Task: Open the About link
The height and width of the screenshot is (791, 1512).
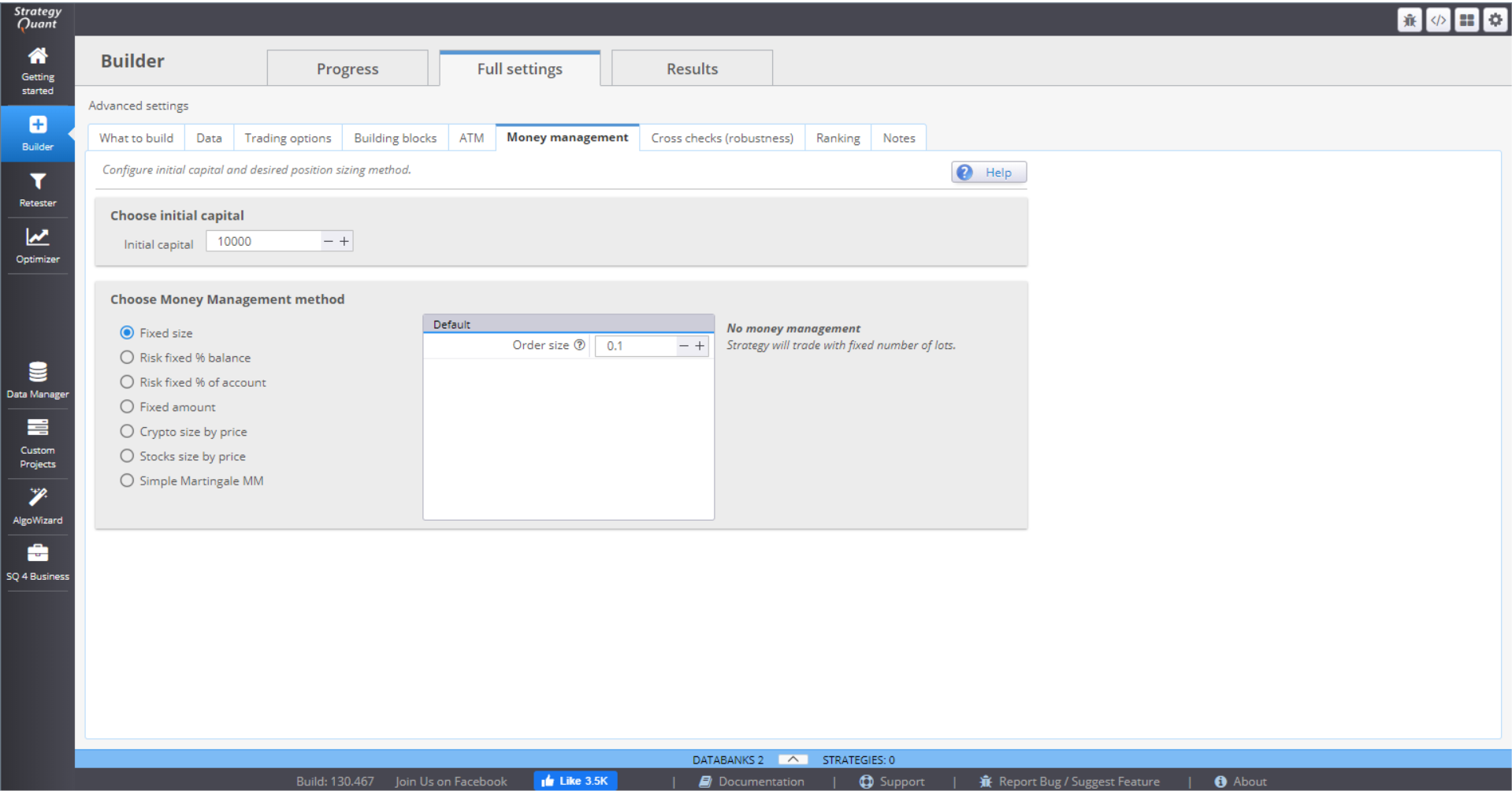Action: (1240, 782)
